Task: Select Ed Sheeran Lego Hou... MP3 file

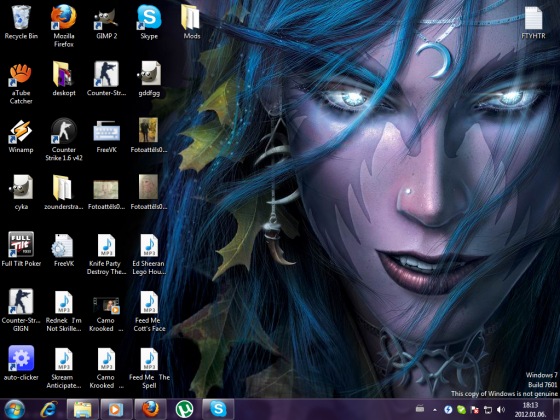Action: 149,254
